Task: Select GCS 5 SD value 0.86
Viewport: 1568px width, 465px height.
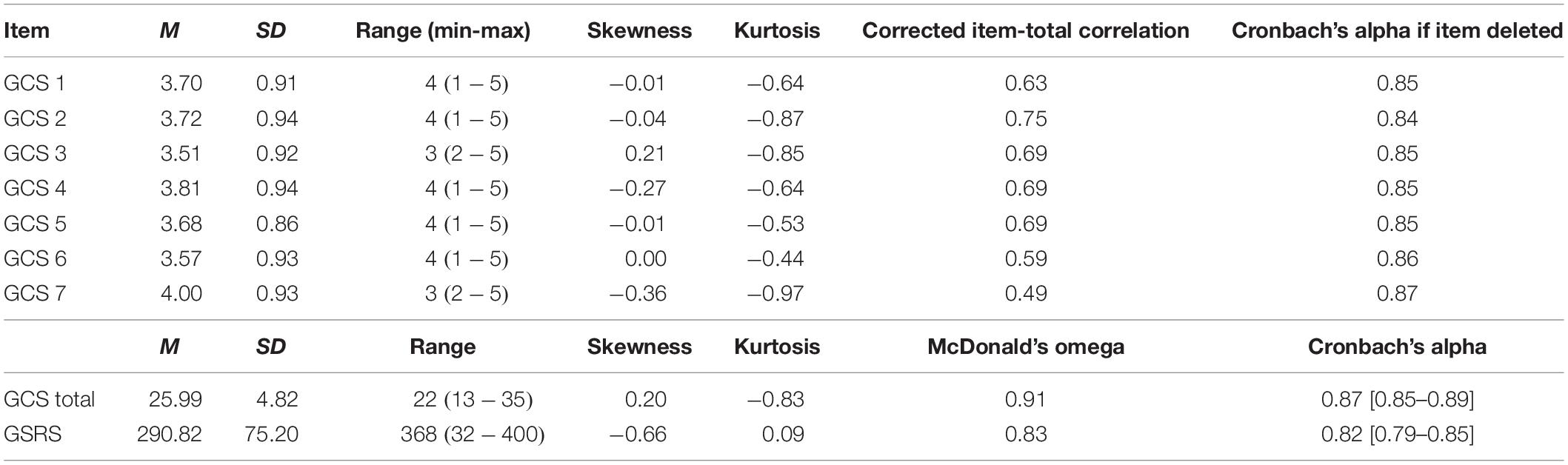Action: click(x=277, y=224)
